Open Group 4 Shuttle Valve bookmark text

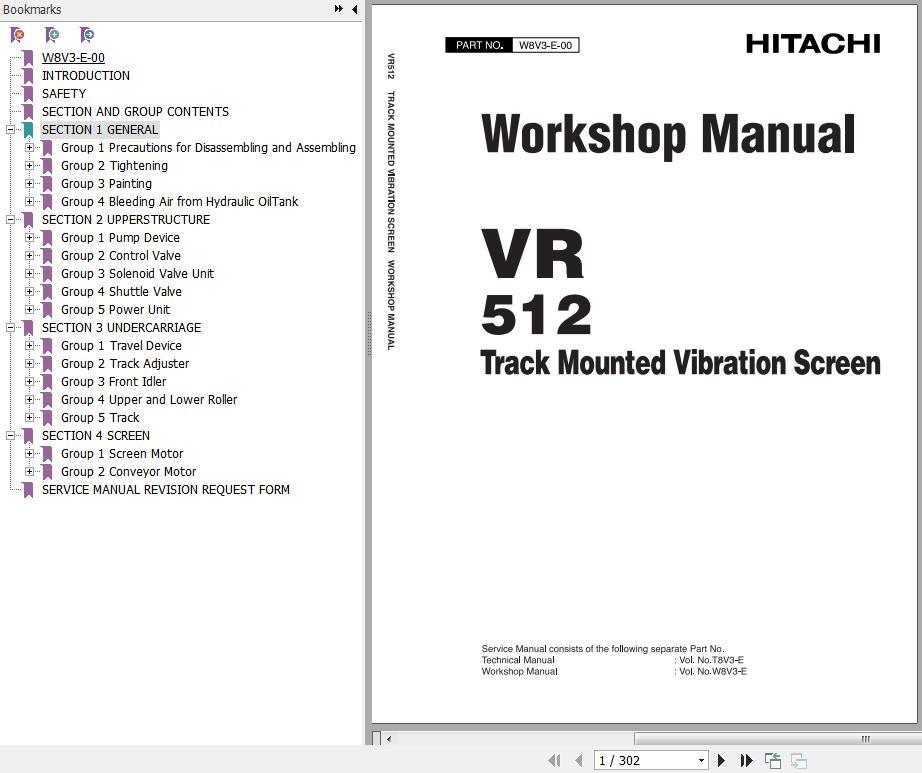(121, 292)
